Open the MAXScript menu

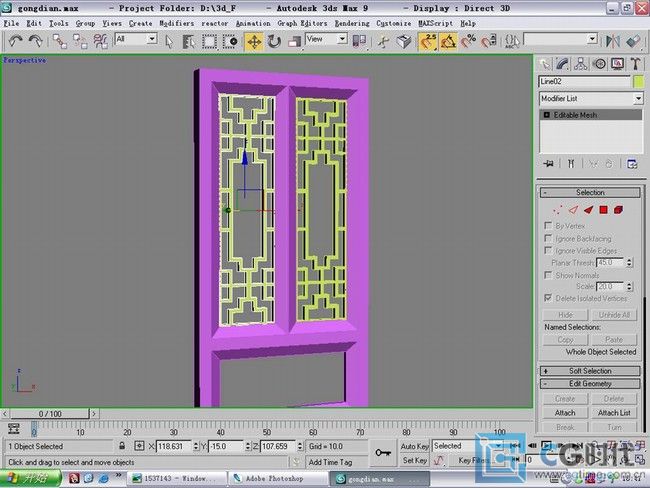tap(435, 23)
